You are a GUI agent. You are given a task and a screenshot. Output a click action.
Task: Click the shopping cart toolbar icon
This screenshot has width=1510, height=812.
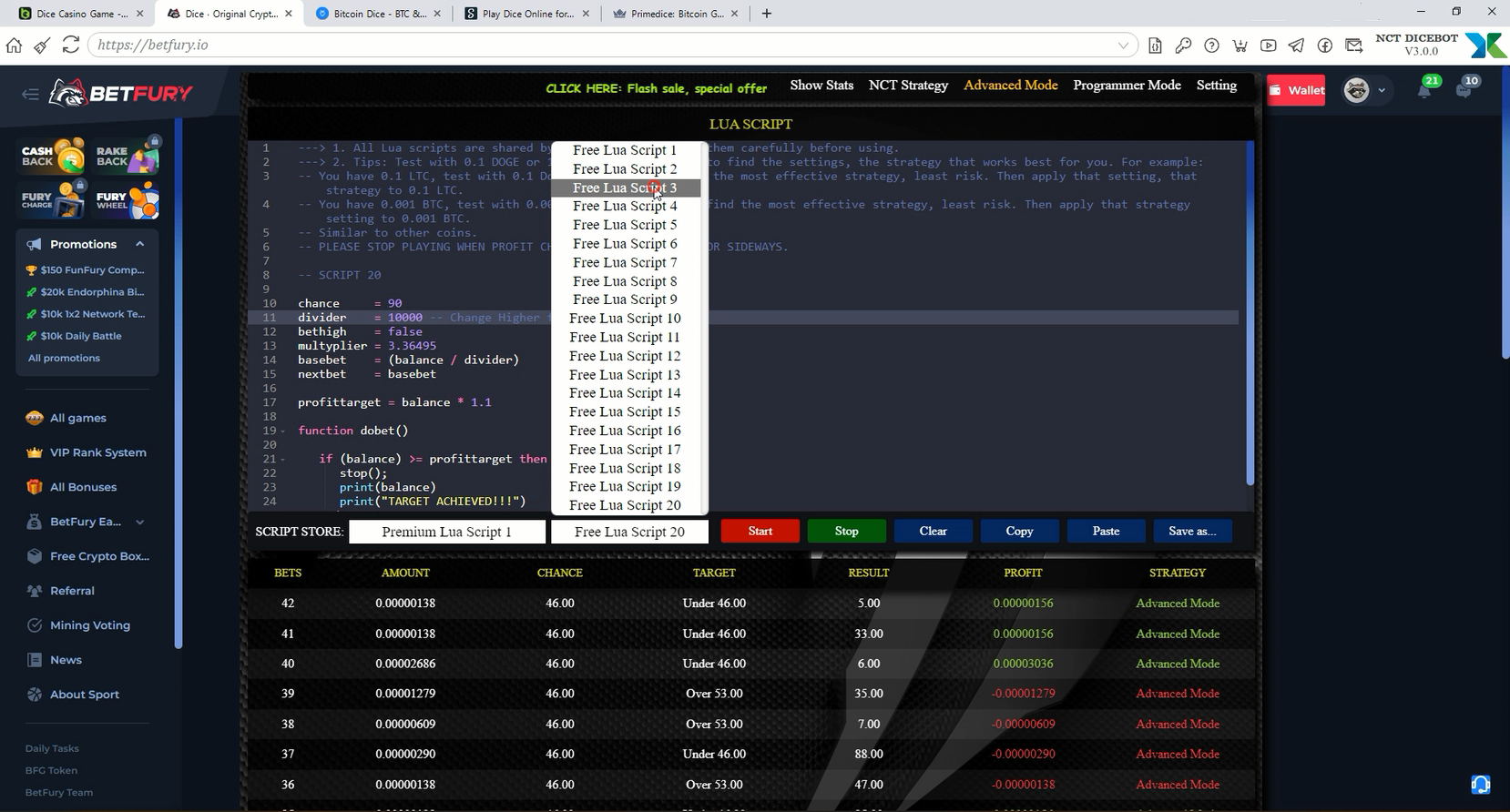[1240, 45]
